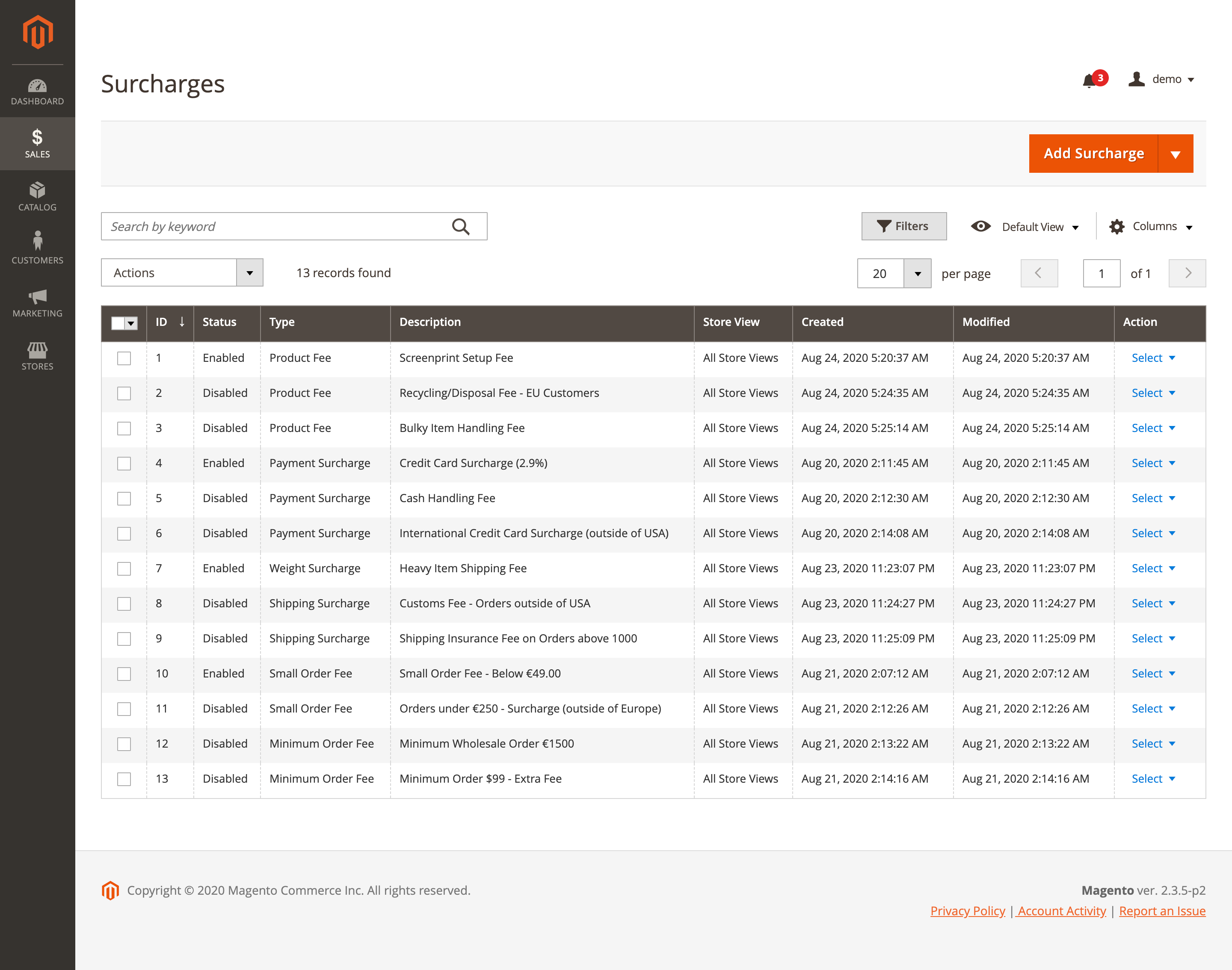Open Select action for Screenprint Setup Fee

click(1153, 358)
